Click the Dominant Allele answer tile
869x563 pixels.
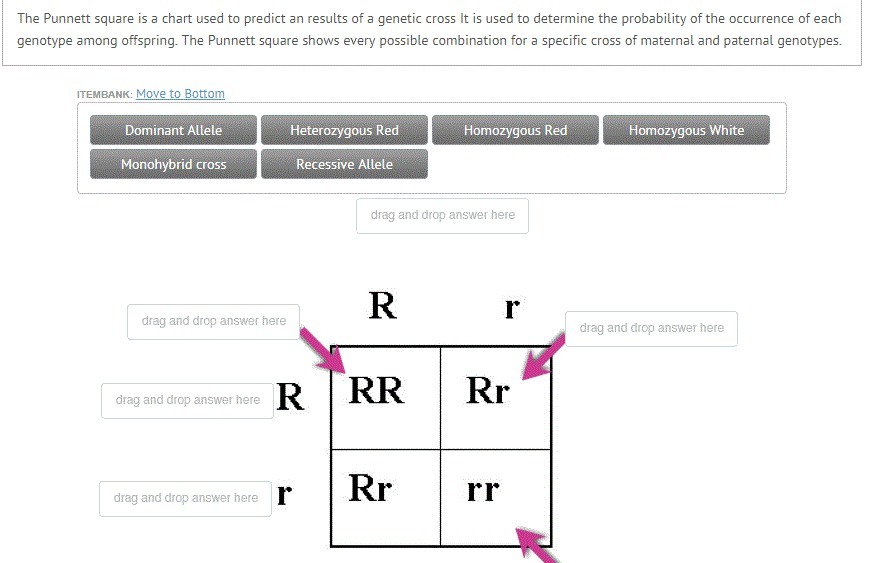pyautogui.click(x=173, y=130)
